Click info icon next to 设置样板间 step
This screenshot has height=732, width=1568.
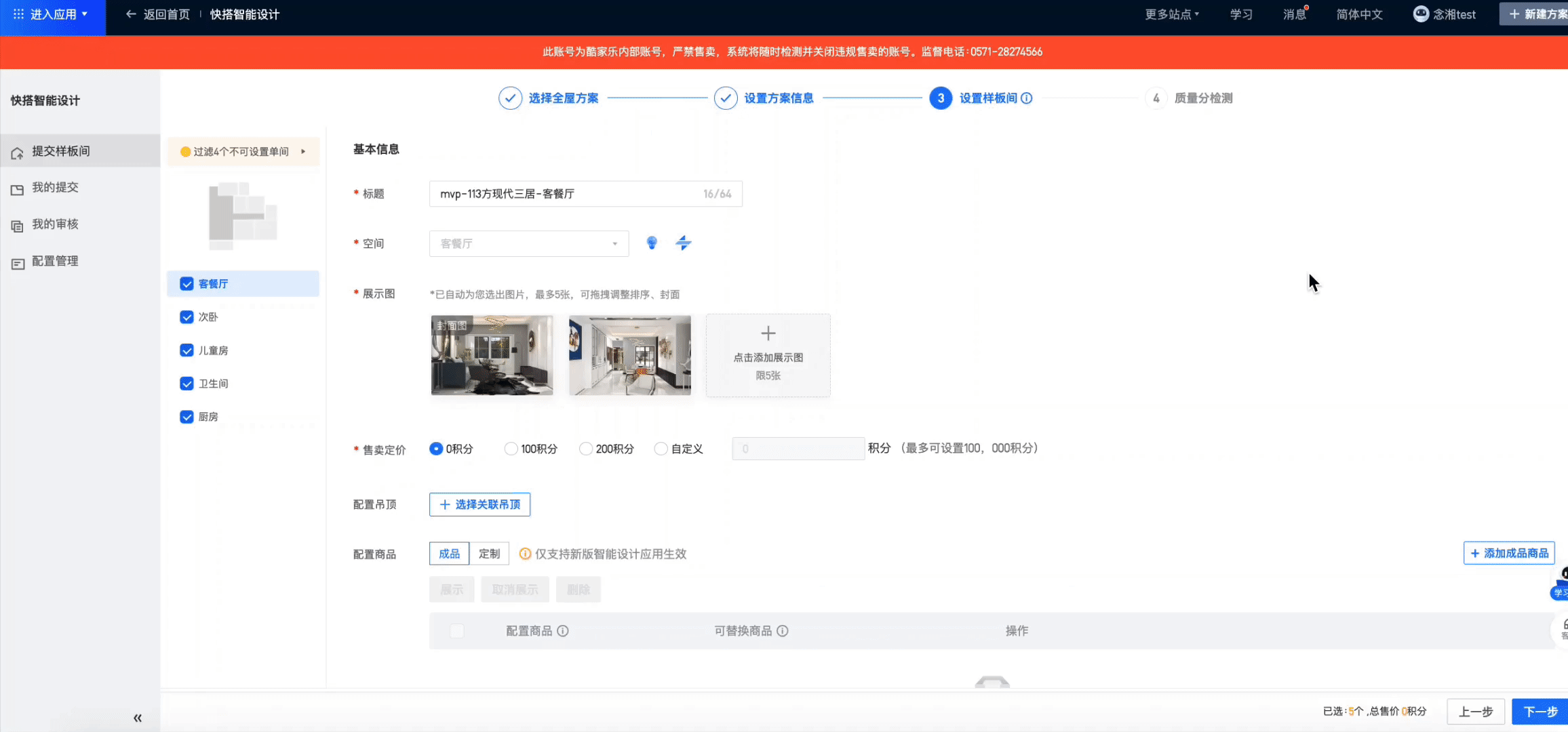[1027, 98]
